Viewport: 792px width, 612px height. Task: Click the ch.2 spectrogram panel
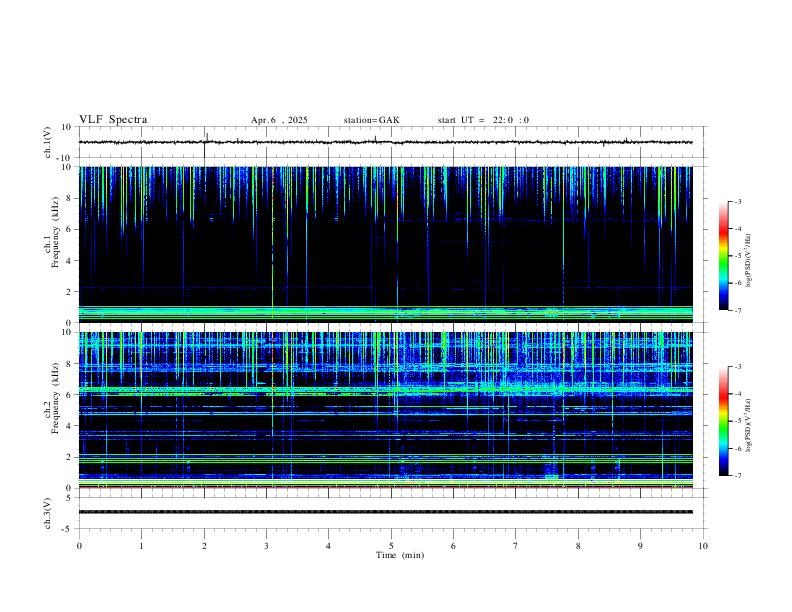385,410
